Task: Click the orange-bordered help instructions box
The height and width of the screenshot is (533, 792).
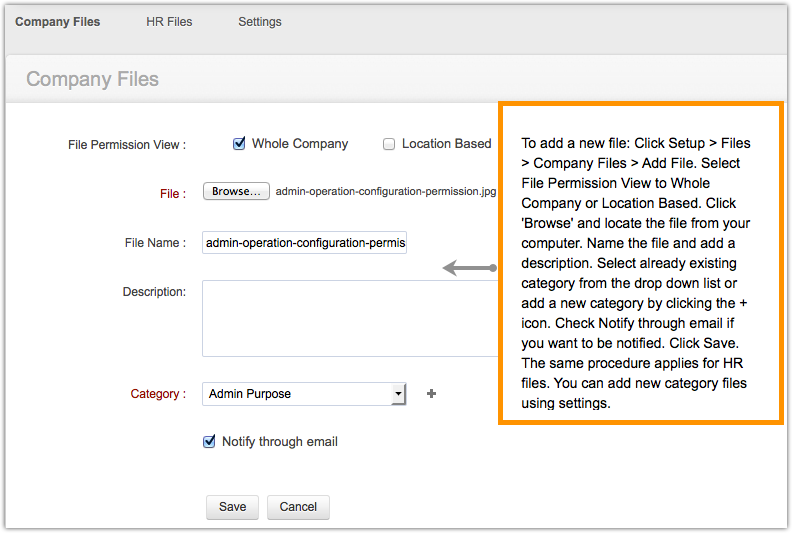Action: tap(640, 263)
